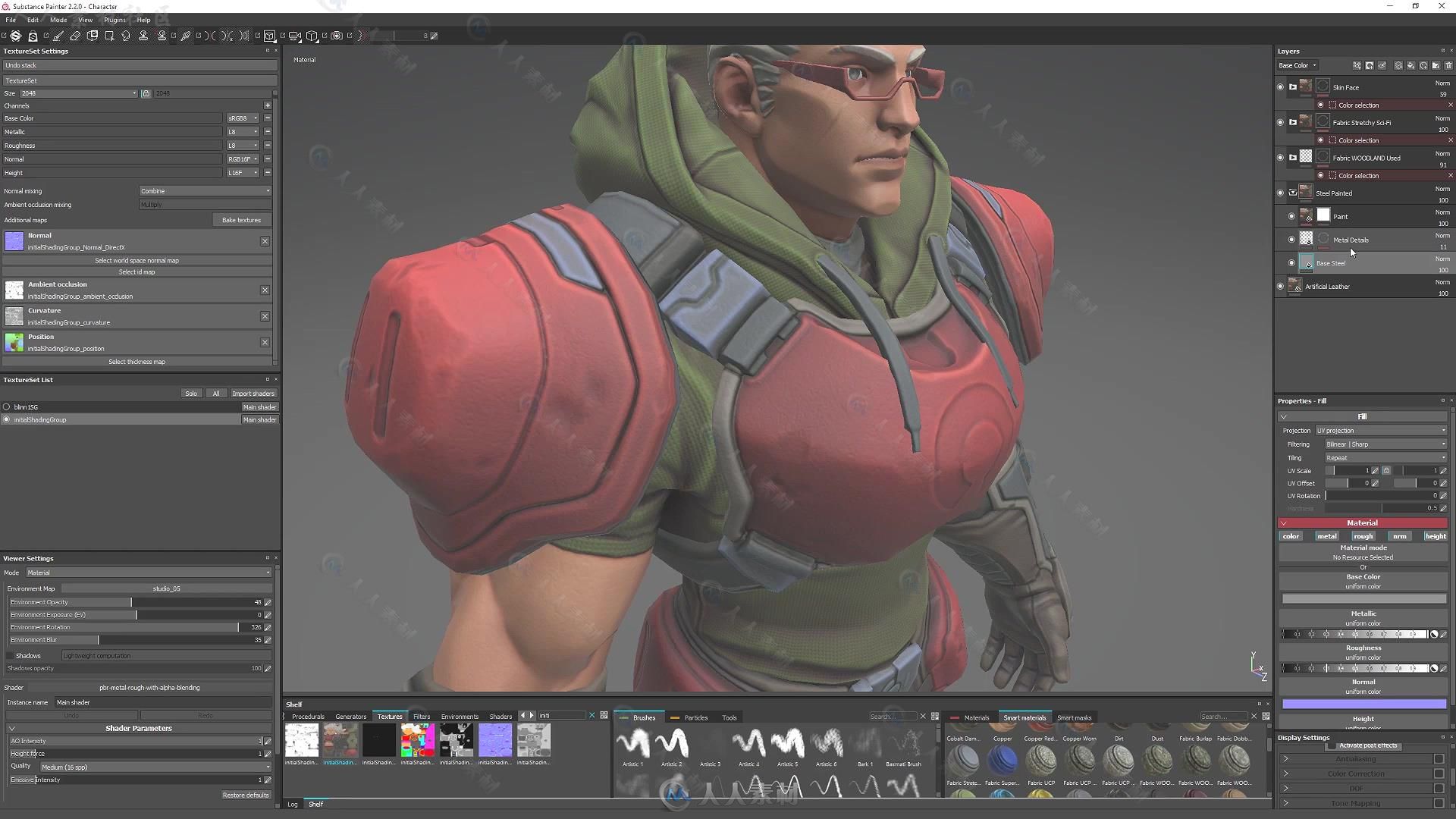
Task: Select the Eraser tool in toolbar
Action: coord(75,36)
